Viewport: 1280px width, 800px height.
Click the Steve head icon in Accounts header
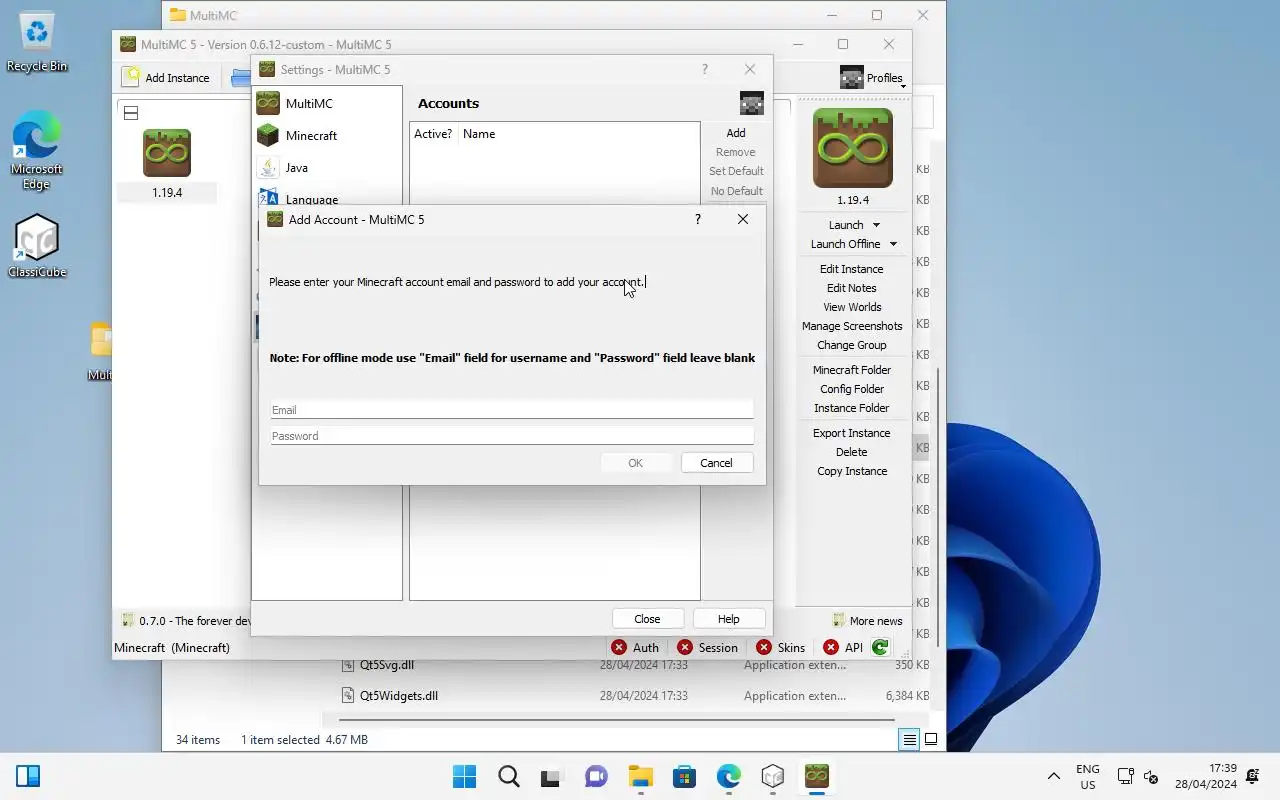coord(752,103)
